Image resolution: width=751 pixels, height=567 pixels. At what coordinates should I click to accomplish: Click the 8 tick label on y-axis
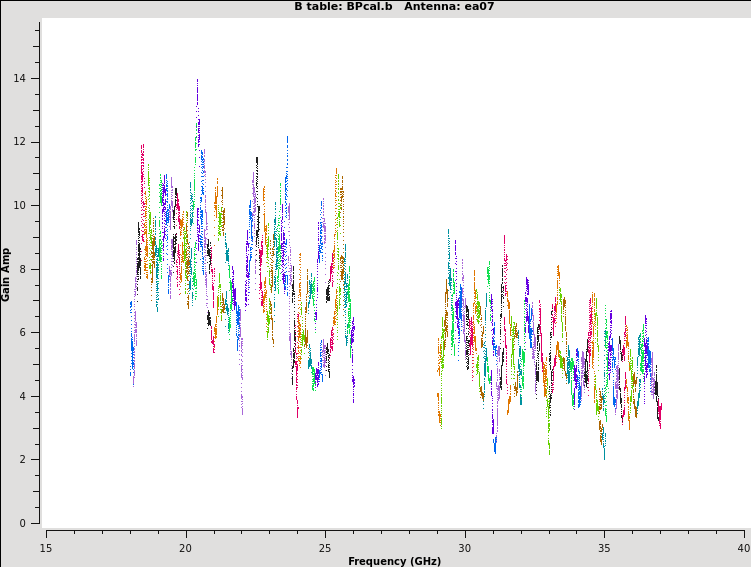point(24,269)
